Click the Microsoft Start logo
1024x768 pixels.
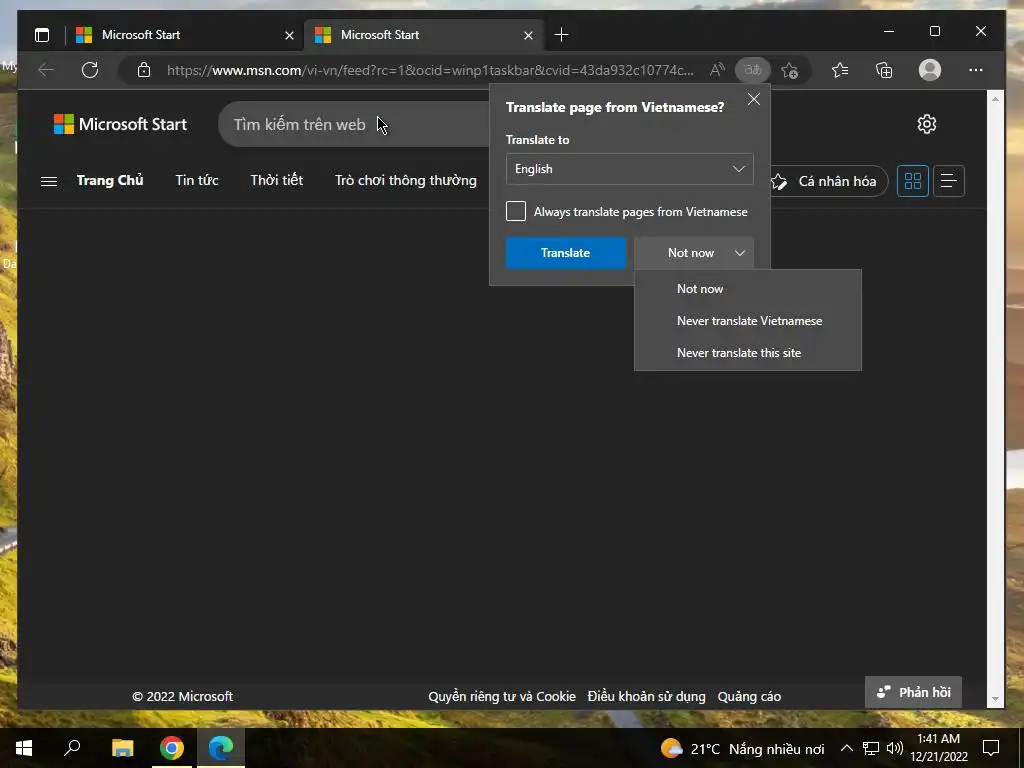point(120,124)
